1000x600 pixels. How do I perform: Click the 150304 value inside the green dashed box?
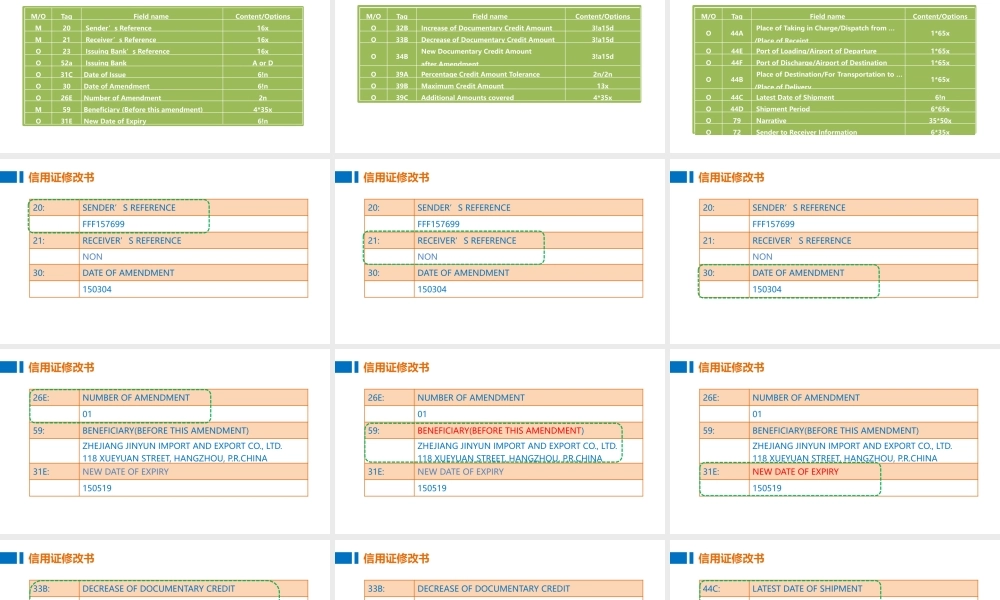point(766,289)
